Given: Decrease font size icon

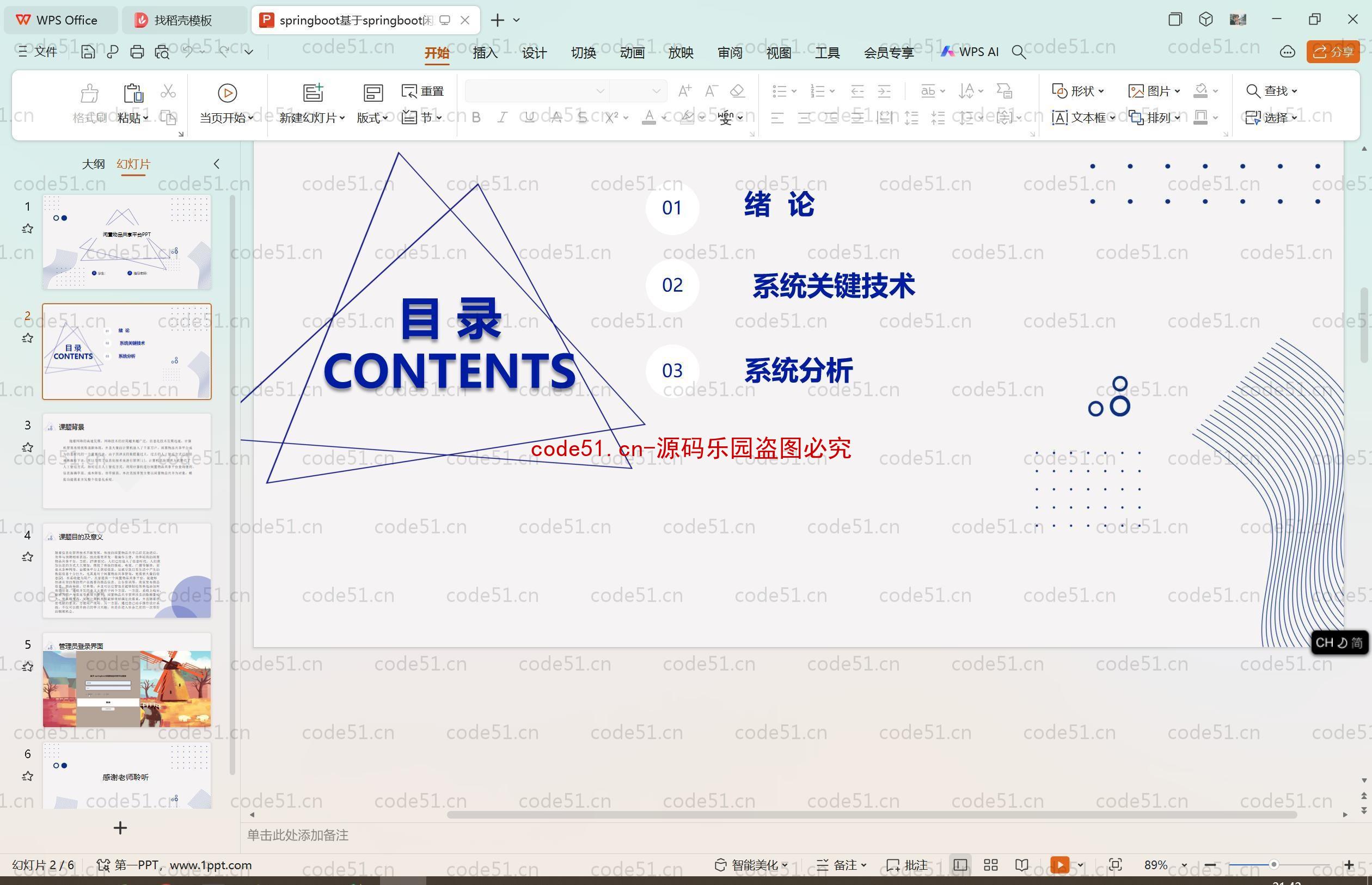Looking at the screenshot, I should click(x=711, y=91).
